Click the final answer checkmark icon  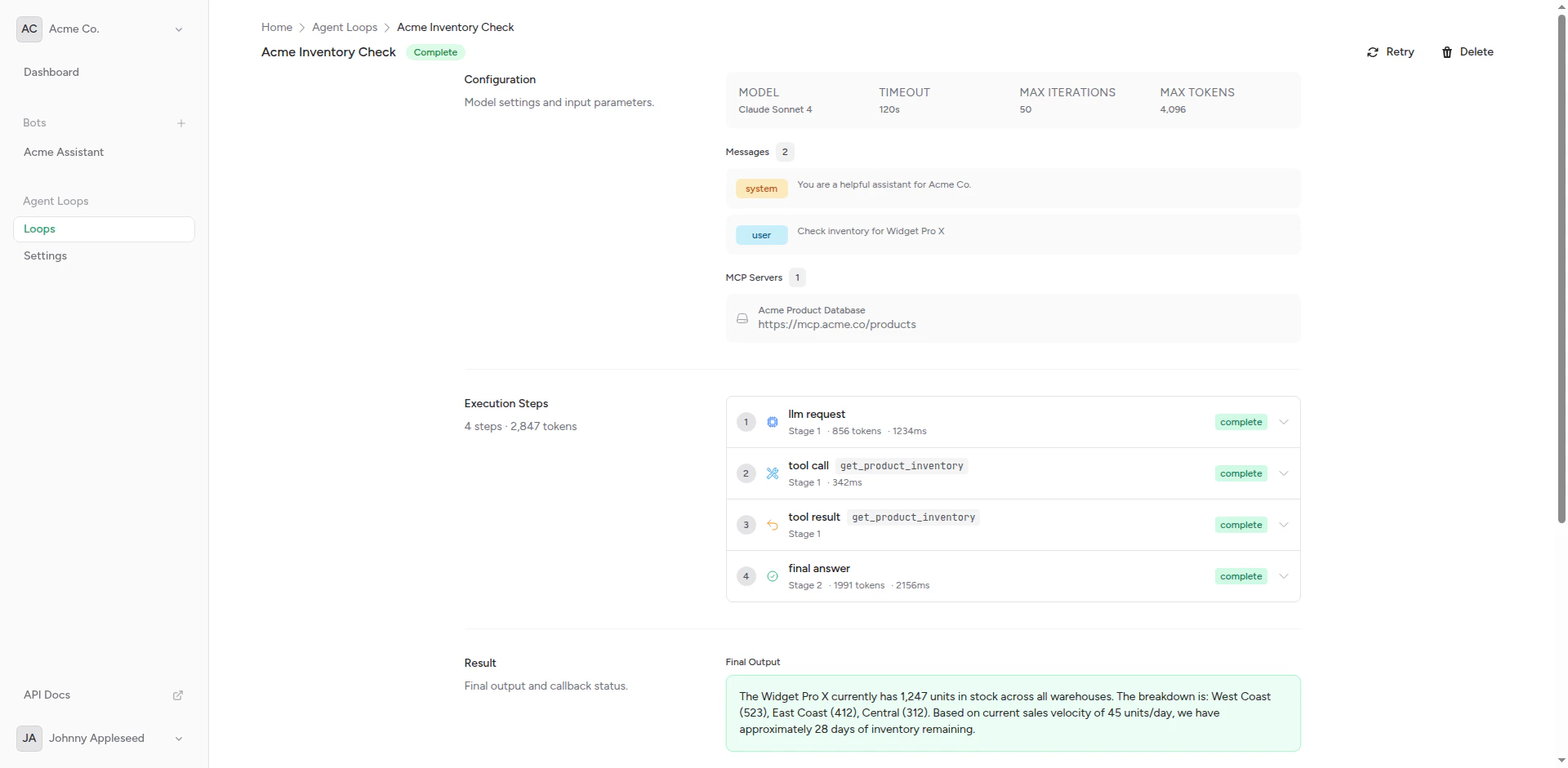773,576
